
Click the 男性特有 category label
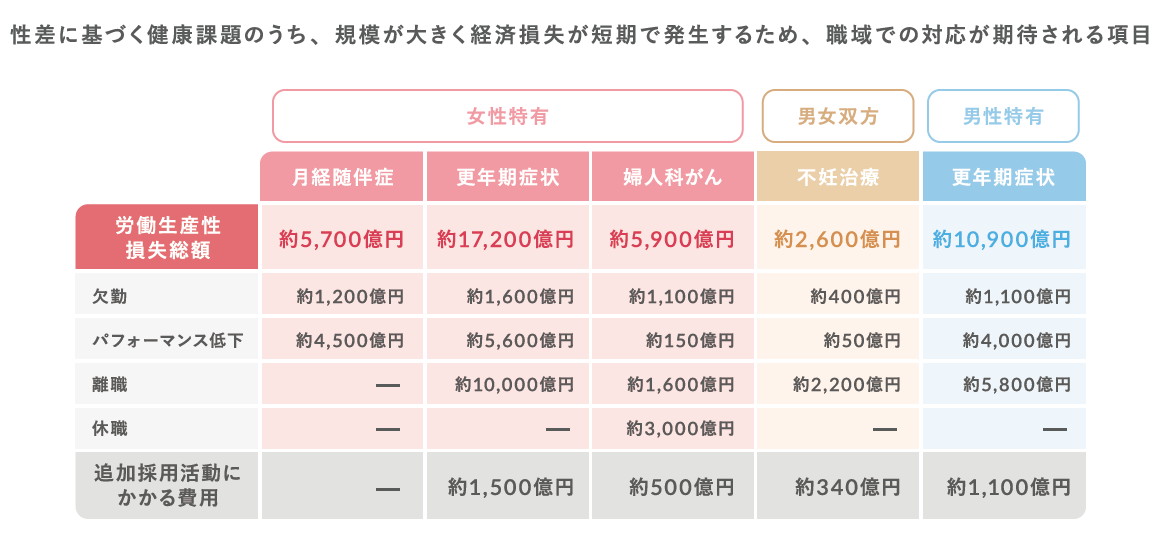[1003, 116]
